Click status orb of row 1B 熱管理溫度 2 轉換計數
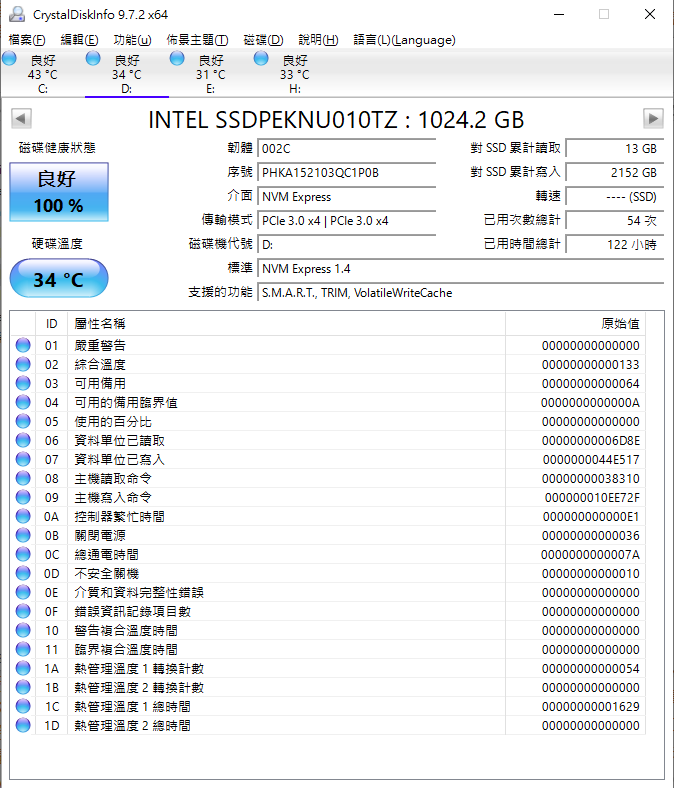The height and width of the screenshot is (788, 674). [x=23, y=687]
